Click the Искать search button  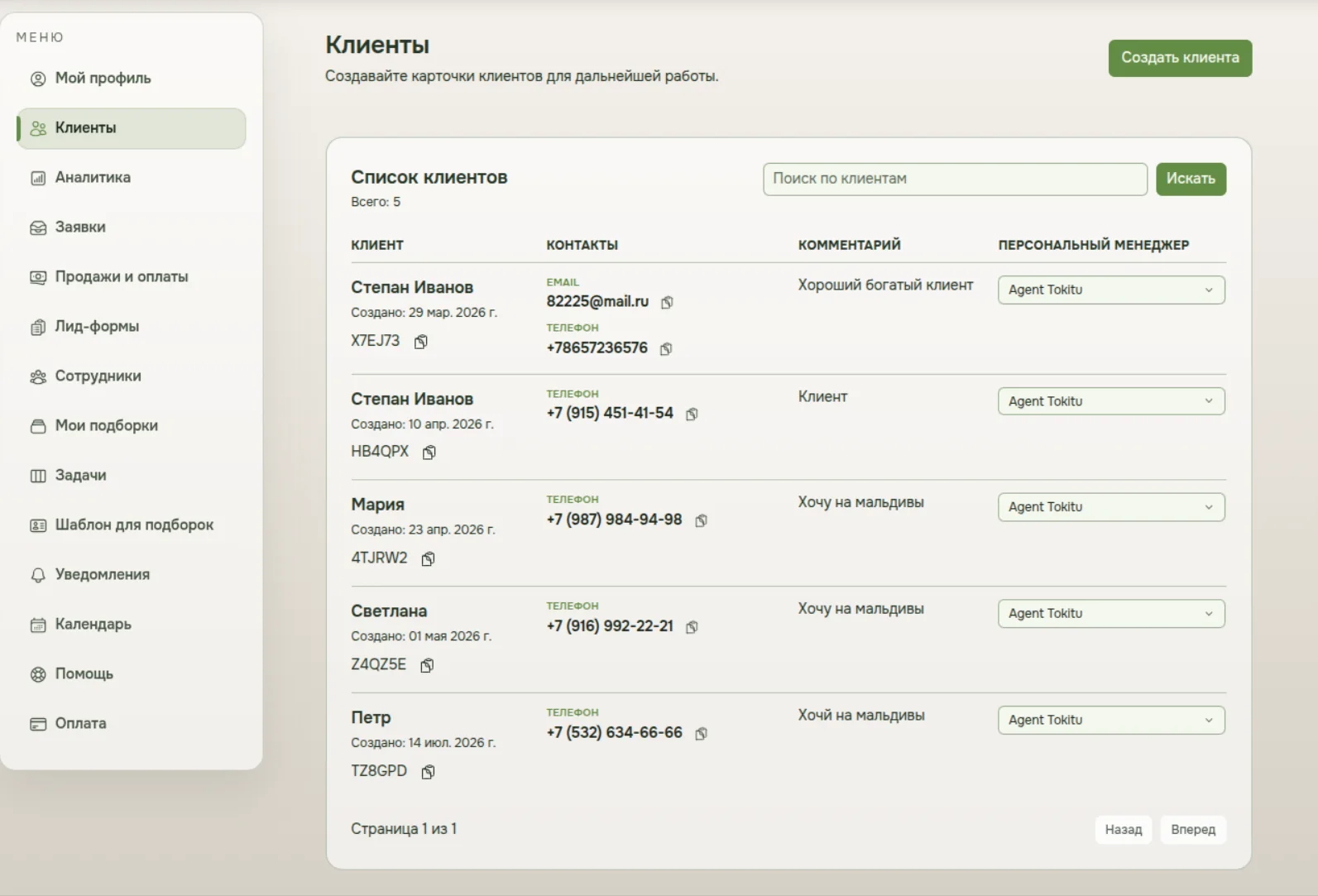1191,179
